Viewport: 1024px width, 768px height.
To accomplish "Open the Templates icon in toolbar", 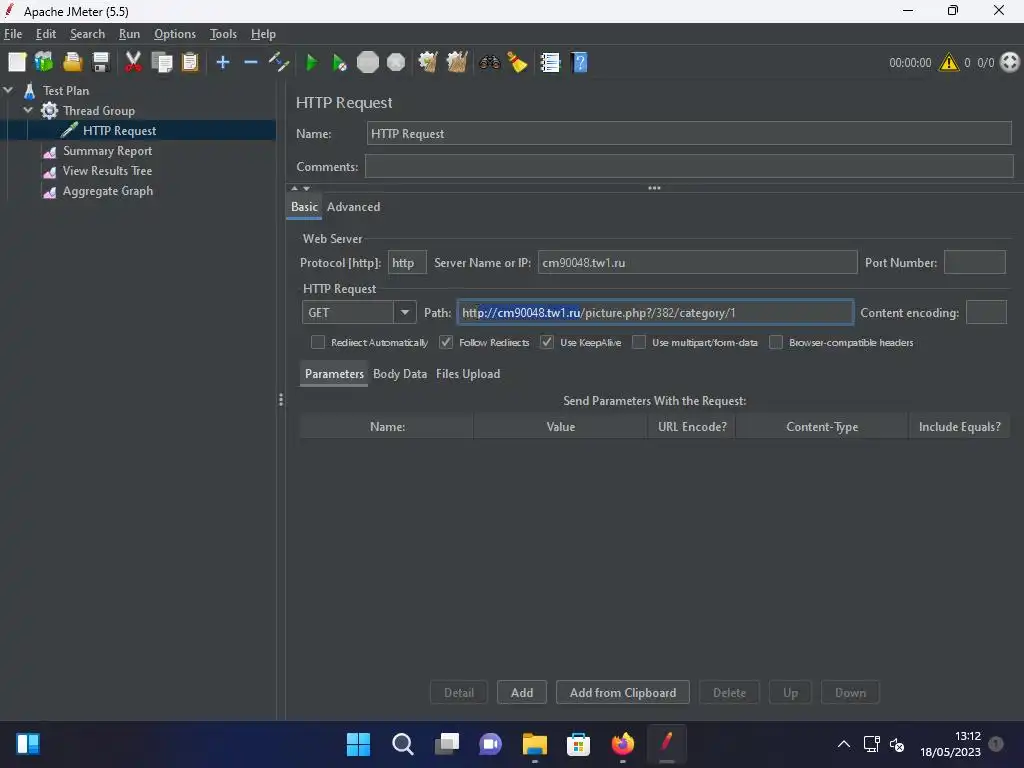I will [x=44, y=63].
